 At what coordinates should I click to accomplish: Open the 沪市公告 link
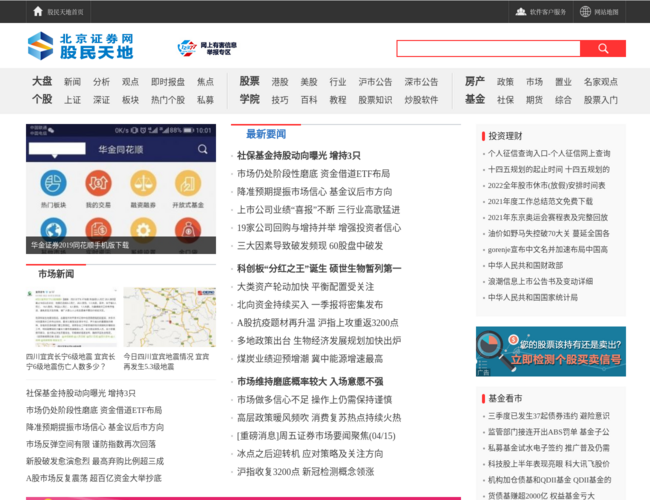click(x=375, y=82)
